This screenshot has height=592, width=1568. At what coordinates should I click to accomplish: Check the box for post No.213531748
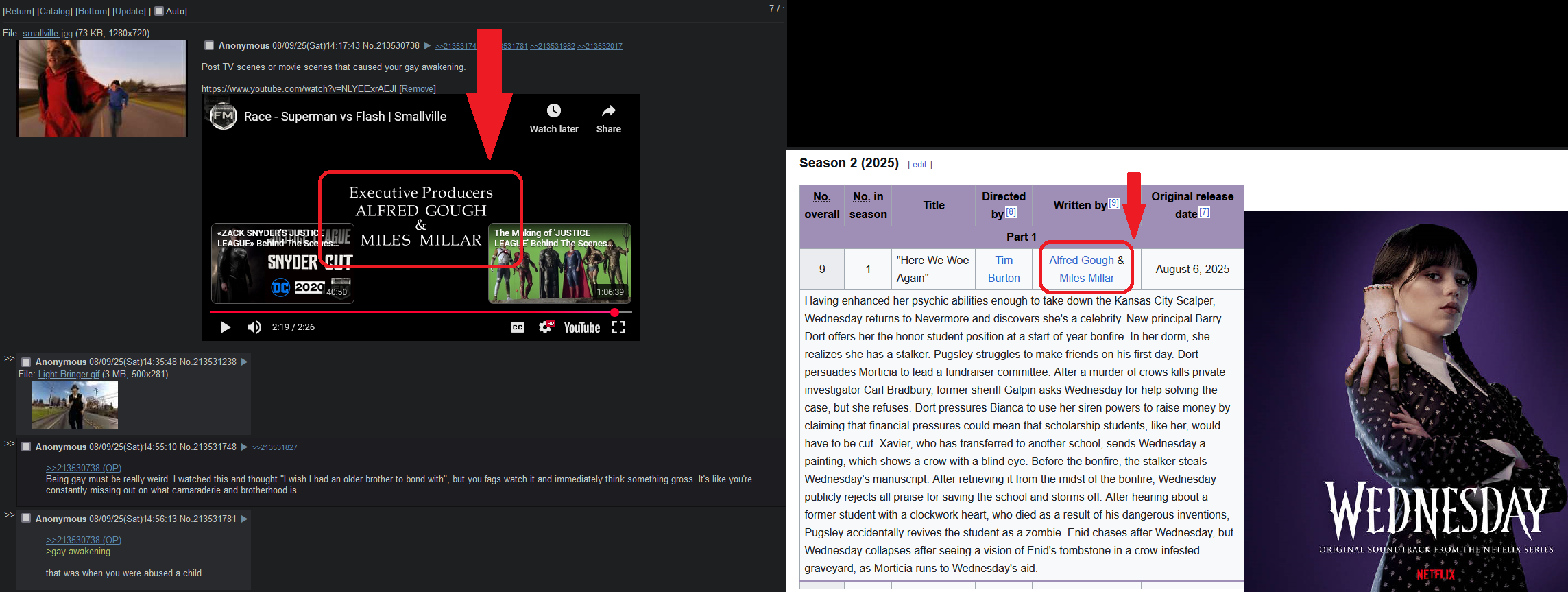coord(26,447)
